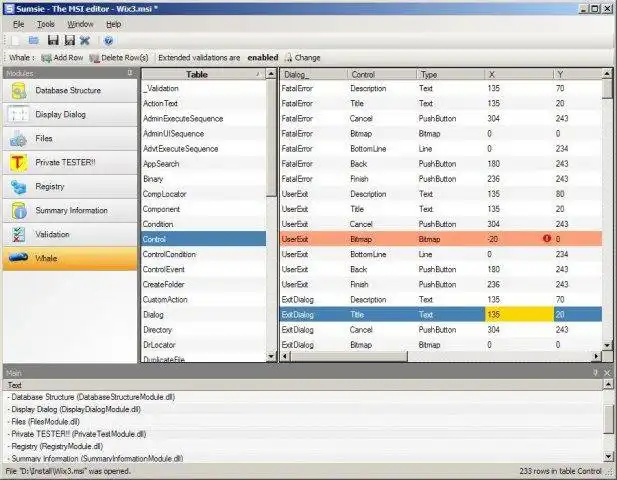Sort by the Dialog_ column header
The height and width of the screenshot is (480, 617).
314,74
